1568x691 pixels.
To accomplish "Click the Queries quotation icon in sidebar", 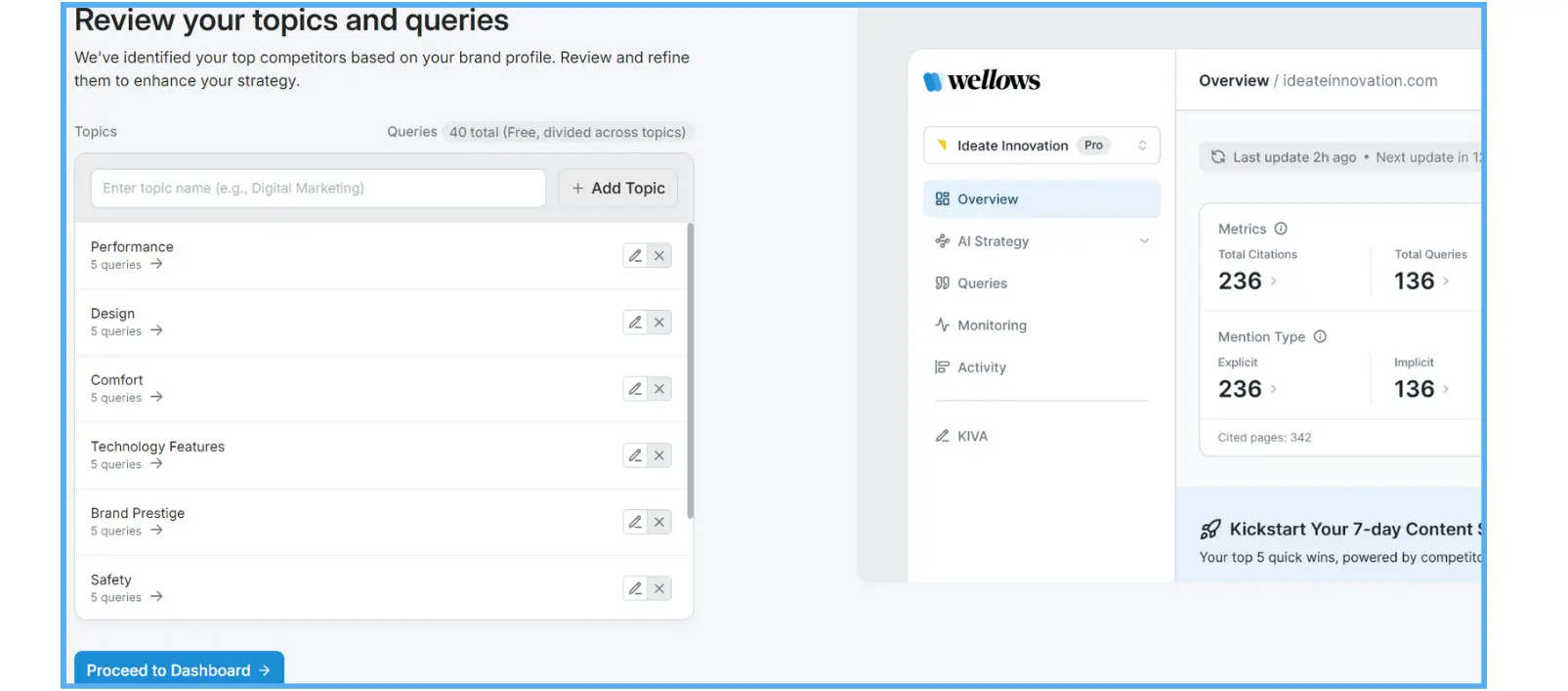I will 942,282.
